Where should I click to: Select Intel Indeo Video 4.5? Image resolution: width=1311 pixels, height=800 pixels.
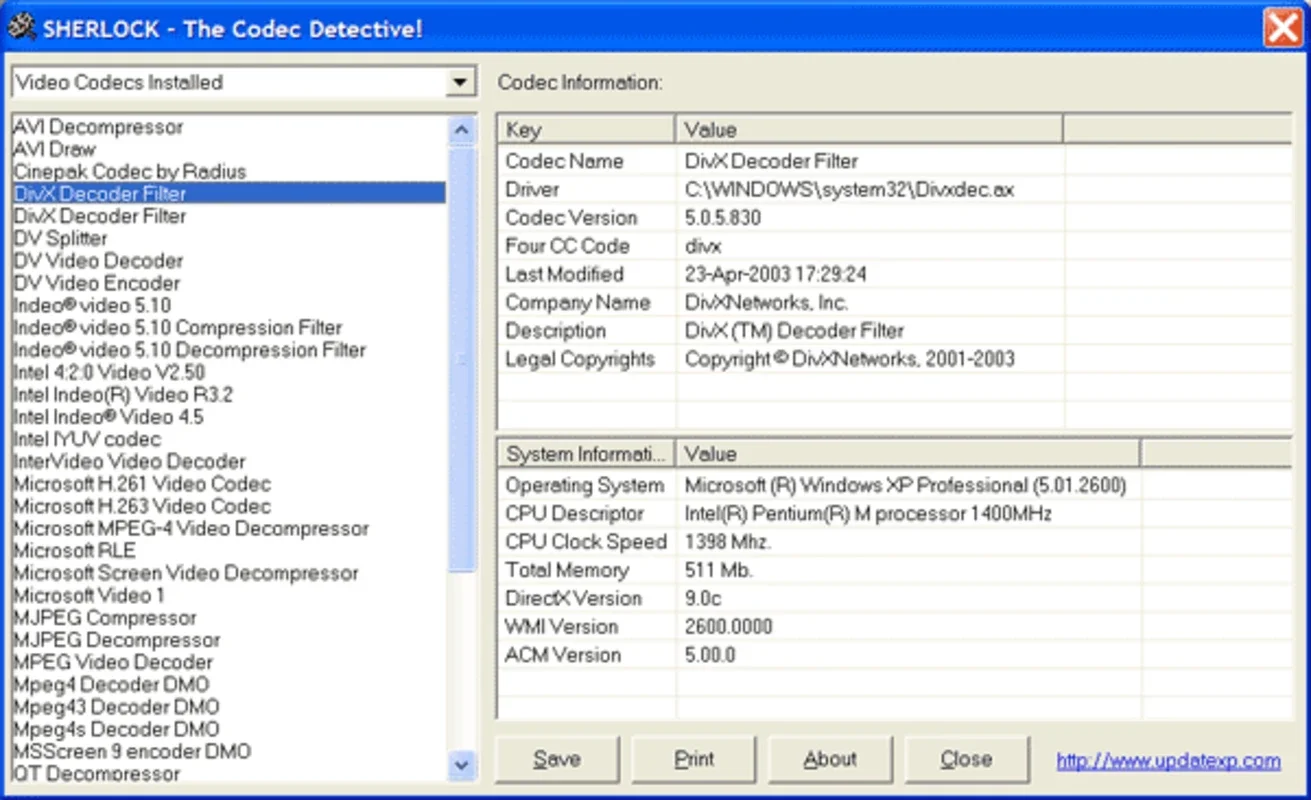[229, 416]
